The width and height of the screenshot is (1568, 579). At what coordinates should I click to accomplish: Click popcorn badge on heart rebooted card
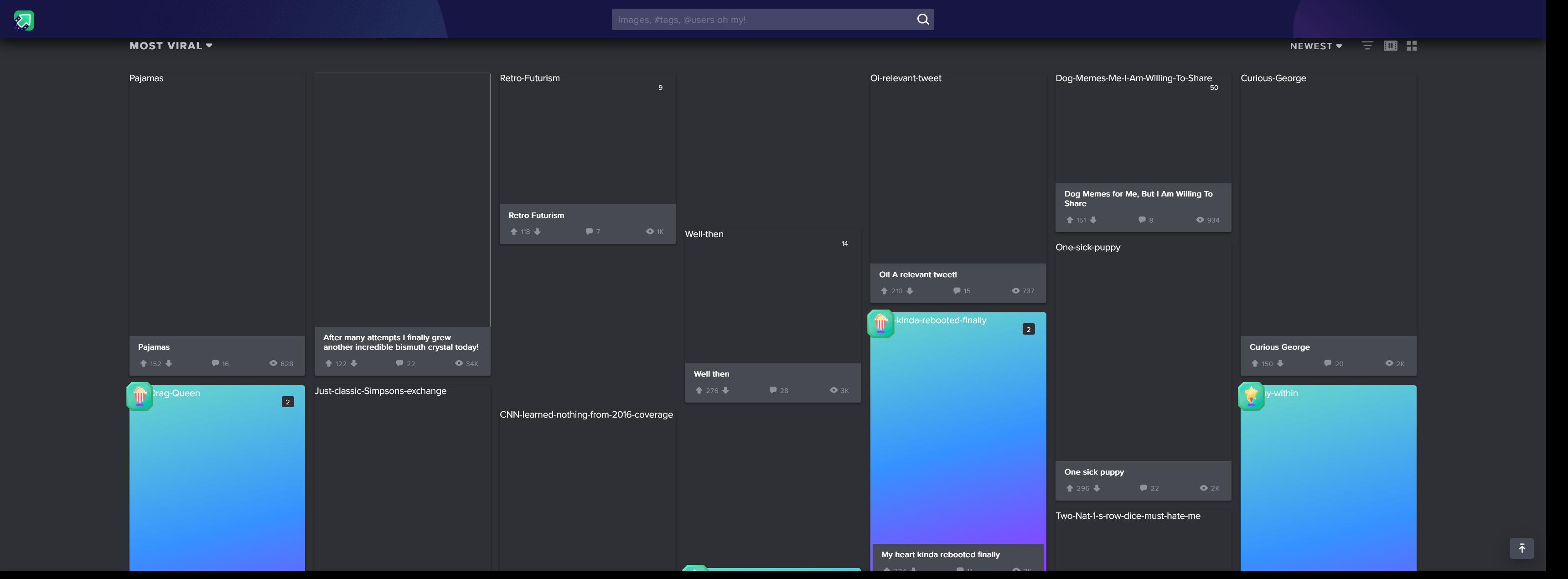tap(881, 323)
